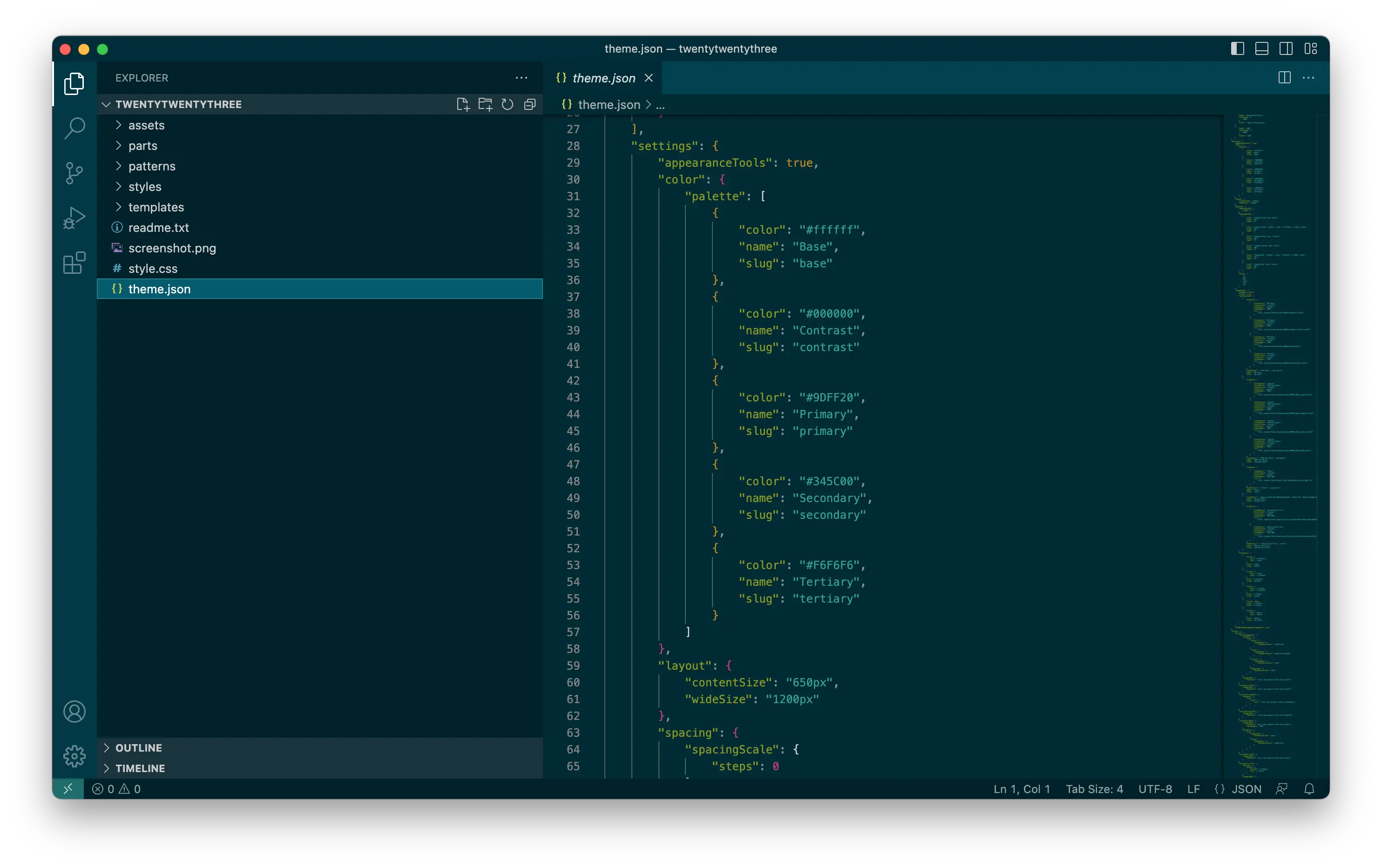
Task: Close the theme.json editor tab
Action: 649,78
